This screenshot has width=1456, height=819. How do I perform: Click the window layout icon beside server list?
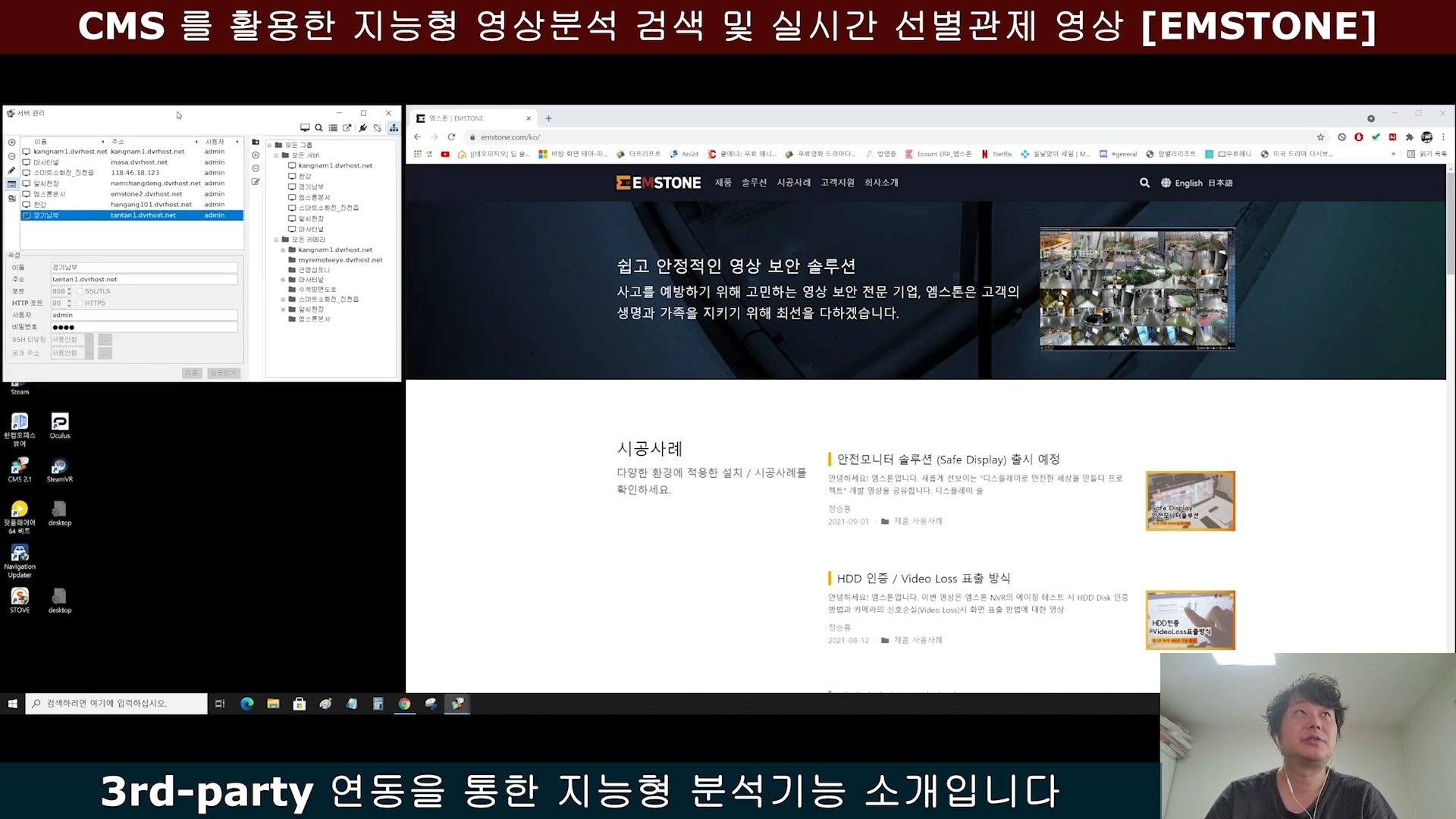[x=11, y=184]
